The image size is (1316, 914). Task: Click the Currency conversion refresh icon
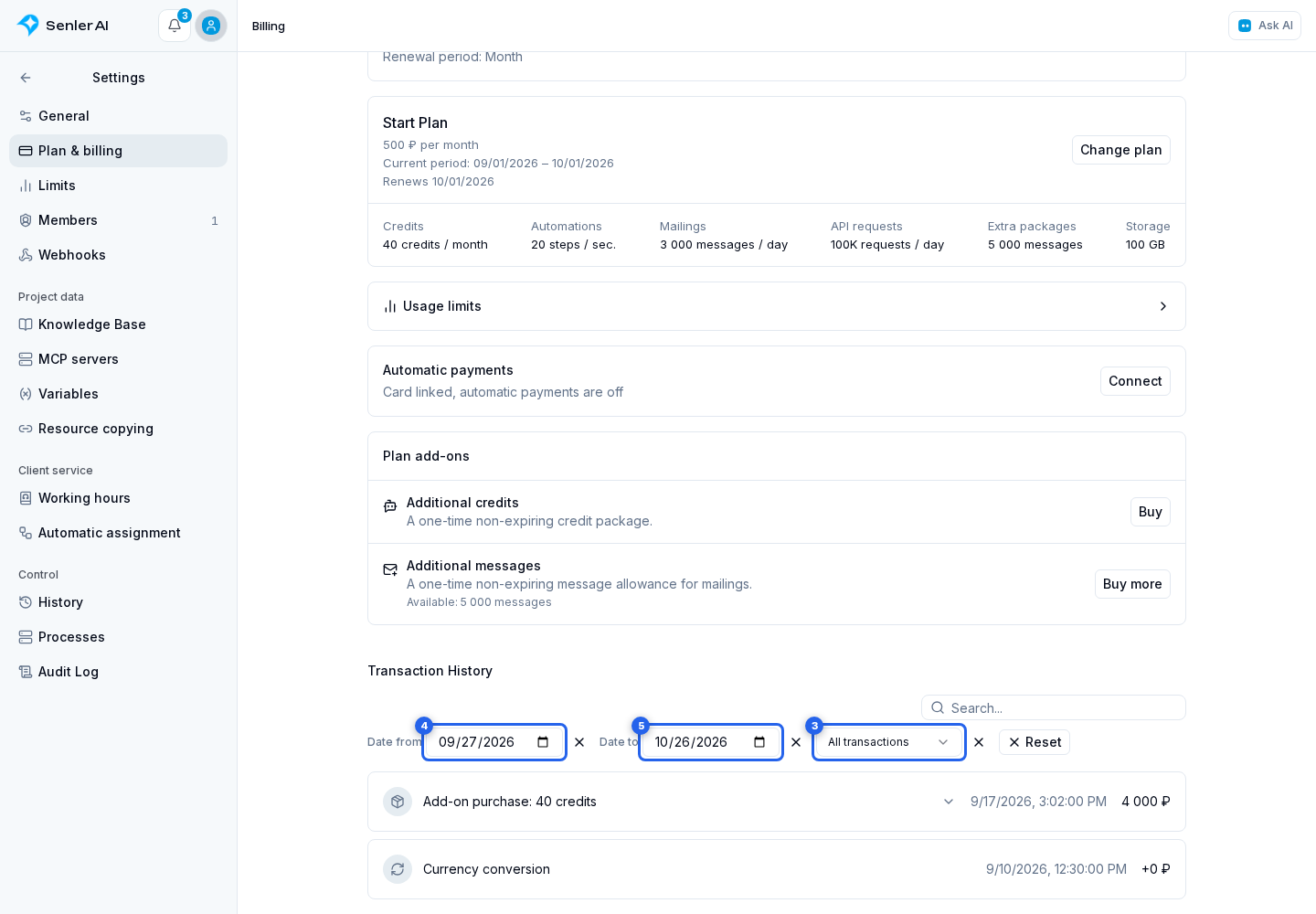[398, 869]
